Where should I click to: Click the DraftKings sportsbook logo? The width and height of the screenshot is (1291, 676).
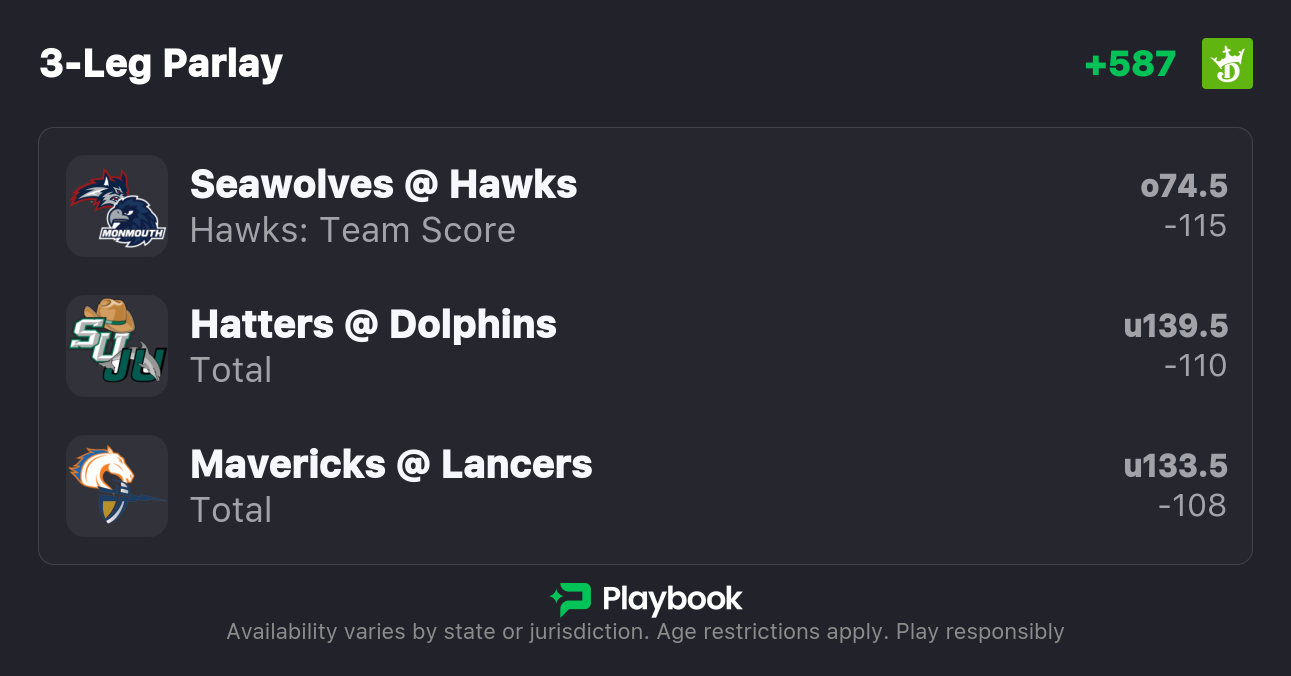point(1226,64)
